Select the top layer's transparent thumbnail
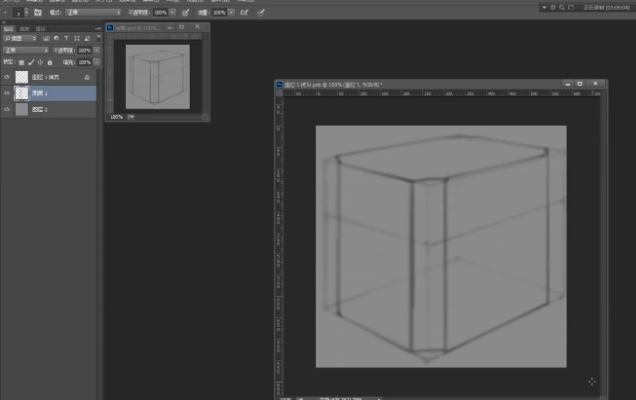This screenshot has width=636, height=400. (21, 77)
